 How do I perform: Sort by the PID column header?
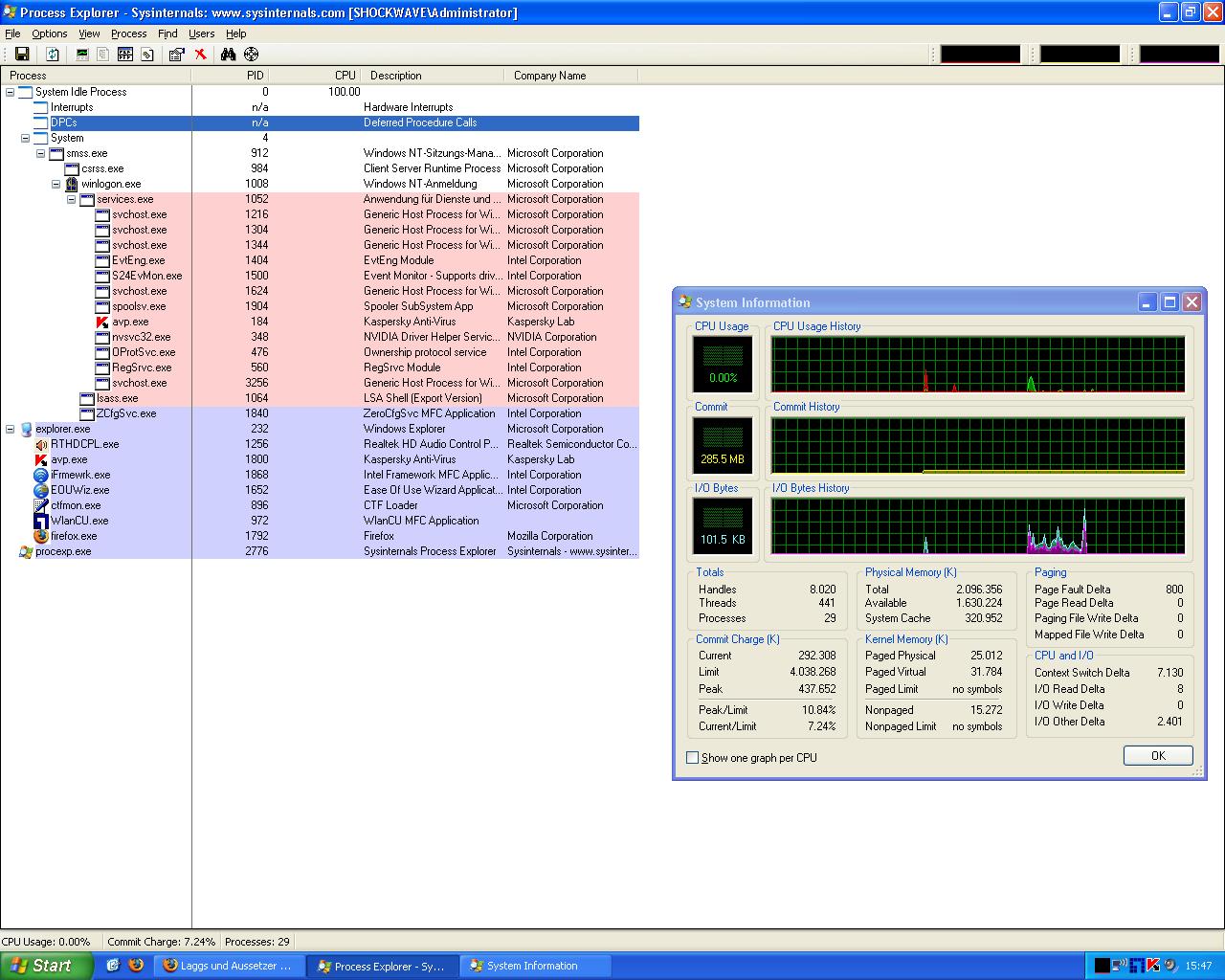coord(230,76)
